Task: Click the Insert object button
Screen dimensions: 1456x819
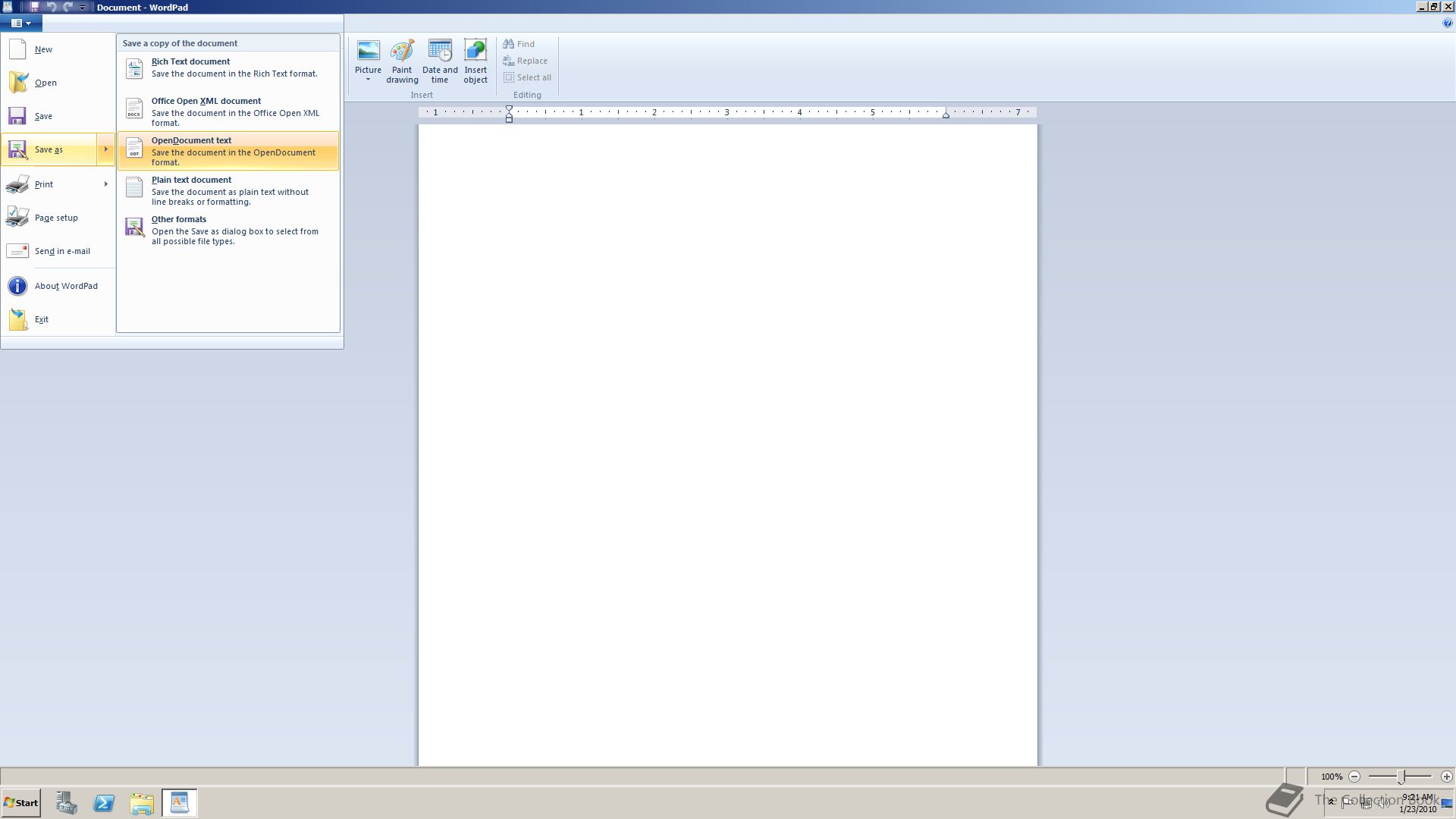Action: (475, 61)
